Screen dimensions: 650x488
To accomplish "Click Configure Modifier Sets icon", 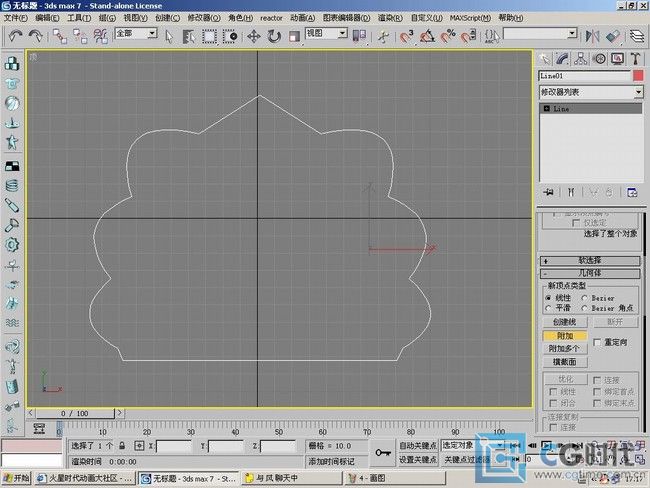I will (632, 192).
